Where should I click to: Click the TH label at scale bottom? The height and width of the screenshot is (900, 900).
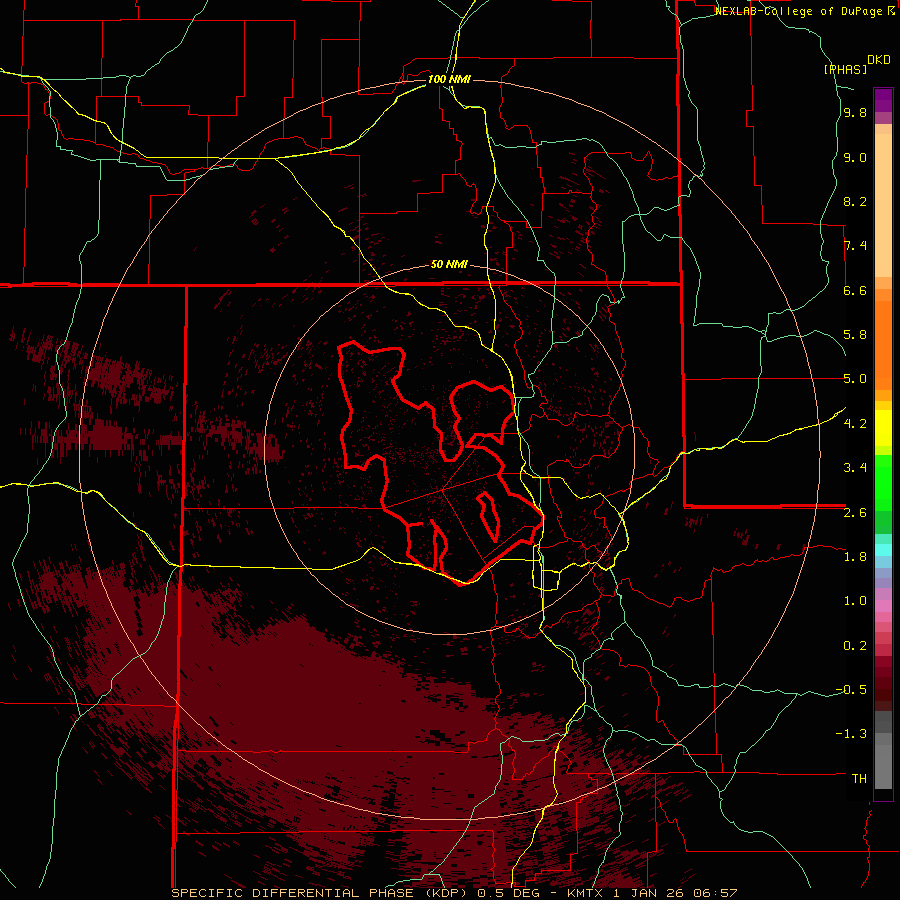[x=859, y=779]
